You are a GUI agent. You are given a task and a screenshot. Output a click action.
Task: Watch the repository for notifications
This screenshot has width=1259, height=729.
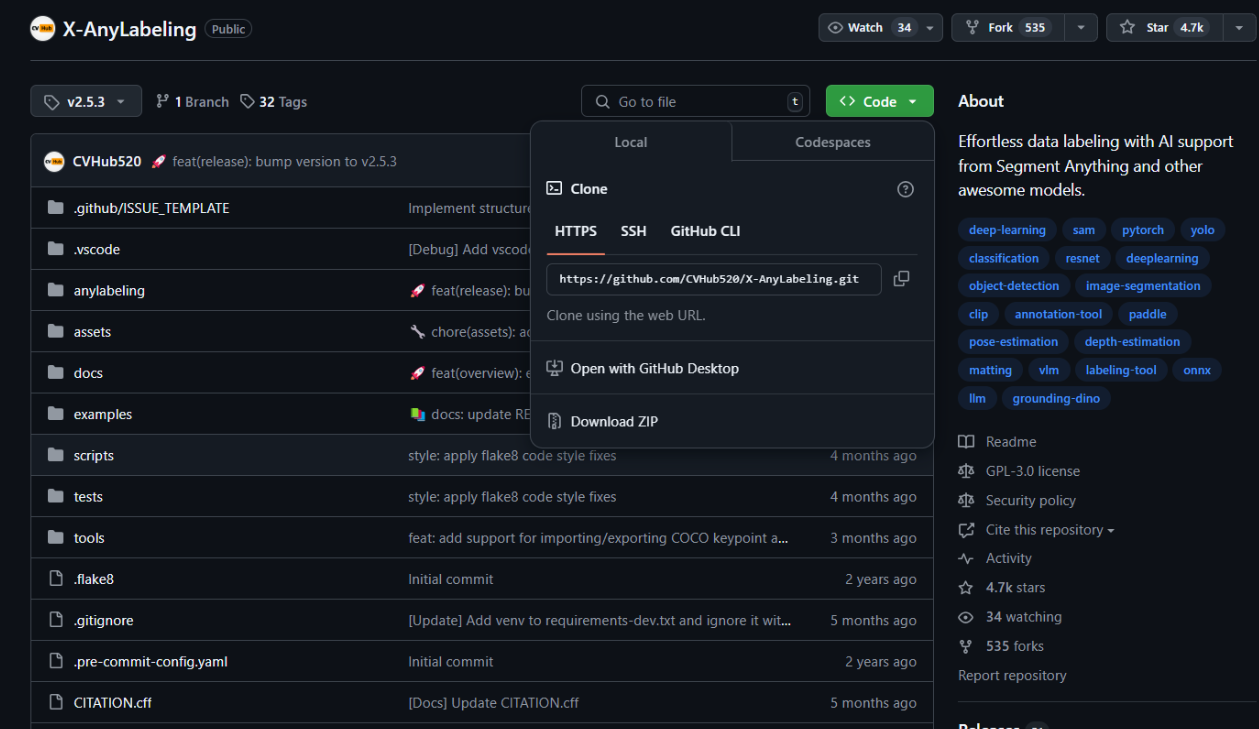pos(868,28)
